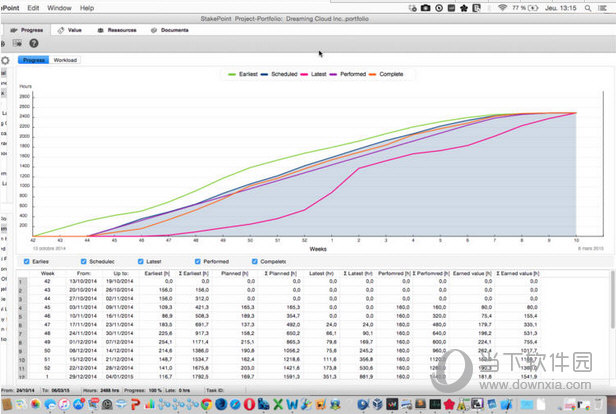Screen dimensions: 616x414
Task: Launch Google Chrome from the Dock
Action: (x=206, y=404)
